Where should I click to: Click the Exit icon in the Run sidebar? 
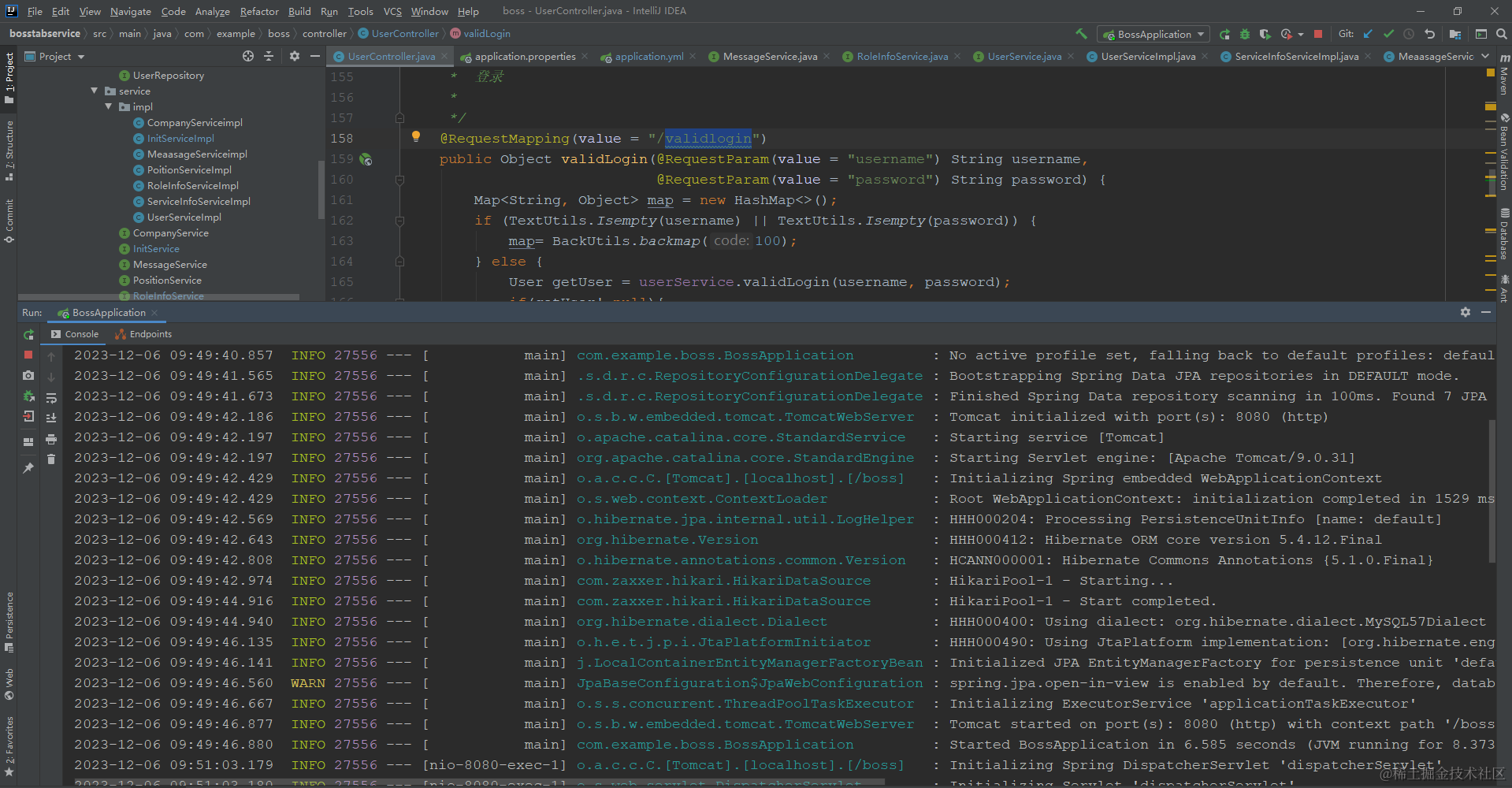tap(28, 416)
